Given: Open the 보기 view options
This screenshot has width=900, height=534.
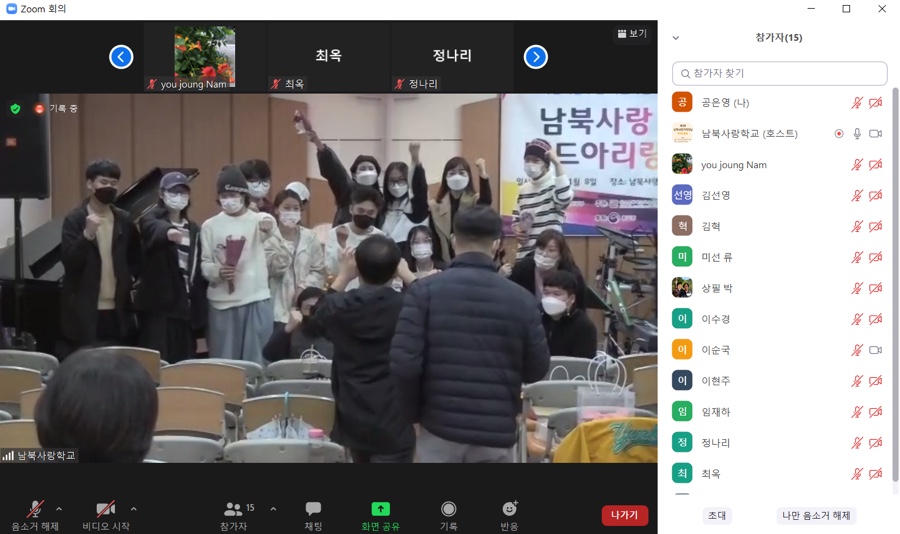Looking at the screenshot, I should point(632,34).
